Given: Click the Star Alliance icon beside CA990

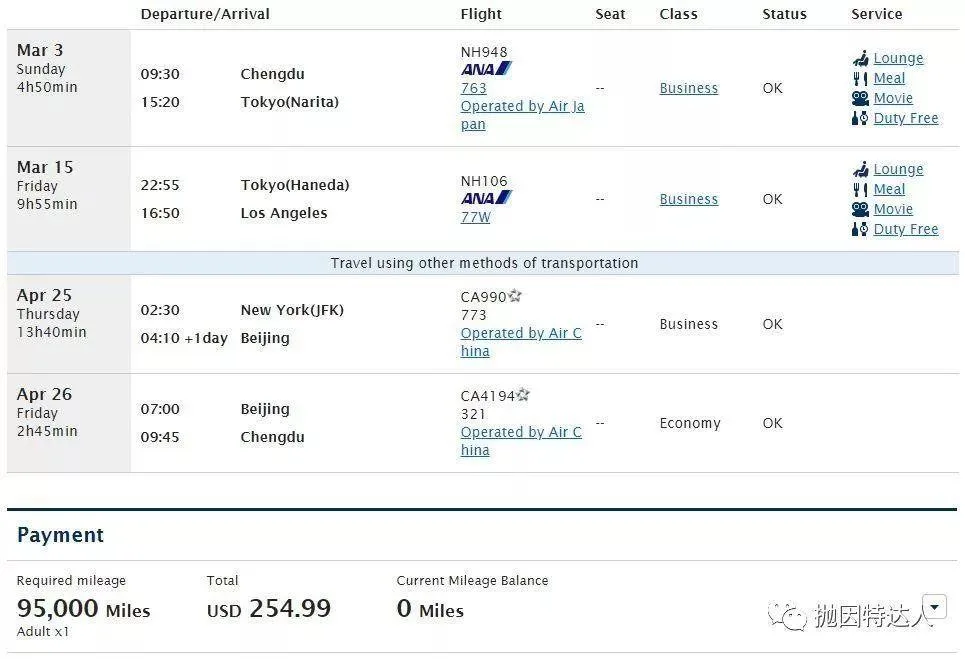Looking at the screenshot, I should [515, 296].
